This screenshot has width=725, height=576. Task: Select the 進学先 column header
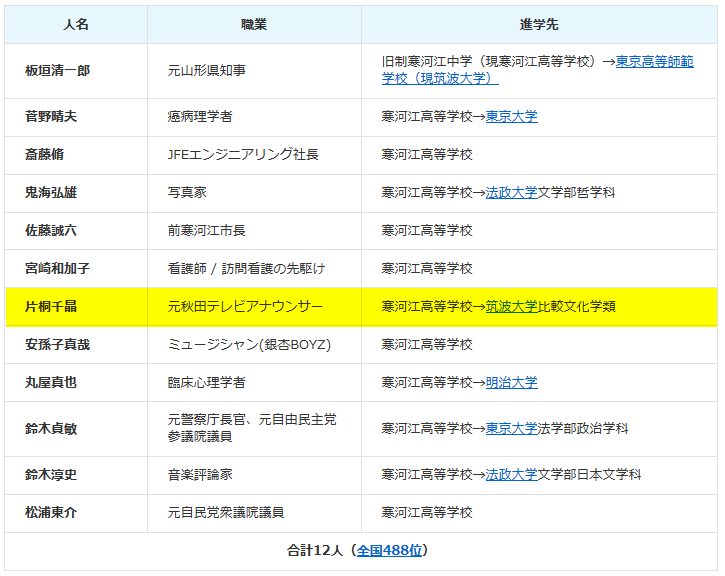539,25
